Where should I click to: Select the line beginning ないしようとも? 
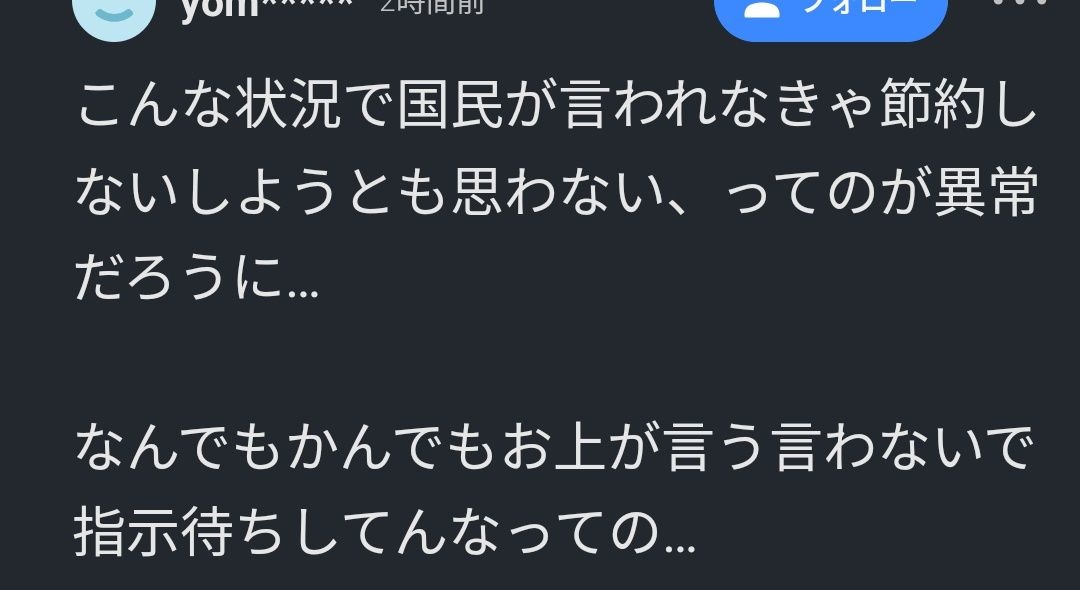(556, 191)
